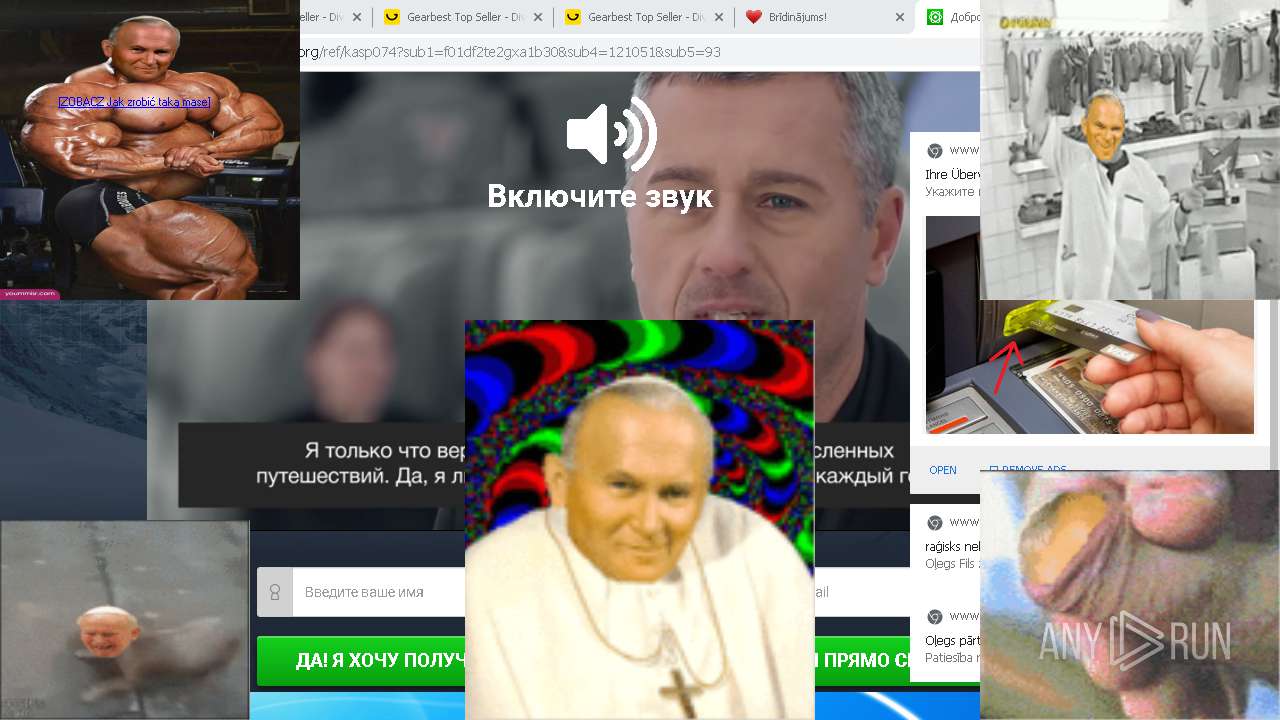
Task: Click the bodybuilder popup image
Action: point(150,150)
